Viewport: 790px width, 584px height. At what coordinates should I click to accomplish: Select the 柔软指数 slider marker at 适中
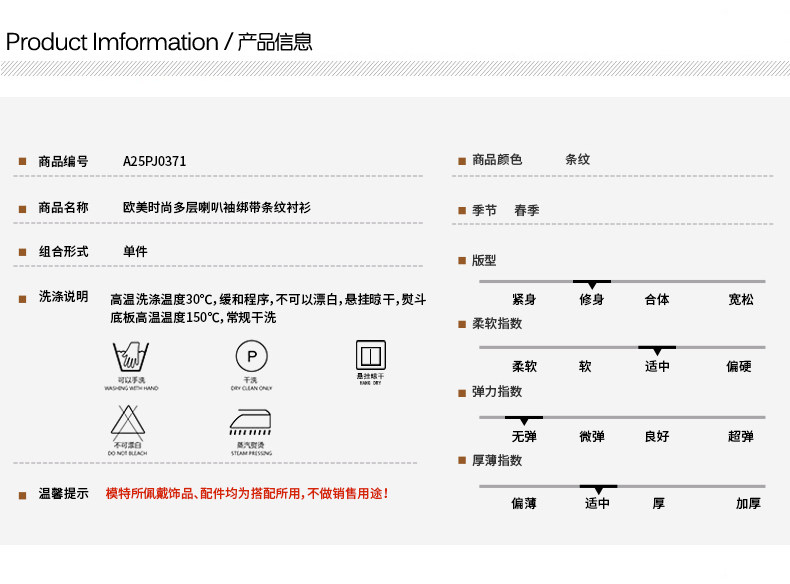[x=657, y=350]
